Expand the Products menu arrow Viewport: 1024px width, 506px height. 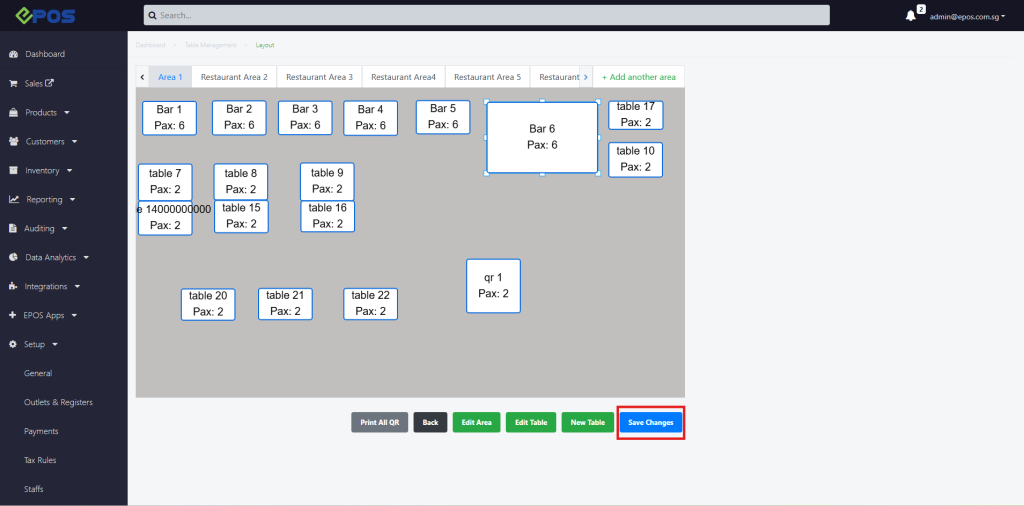(x=67, y=113)
